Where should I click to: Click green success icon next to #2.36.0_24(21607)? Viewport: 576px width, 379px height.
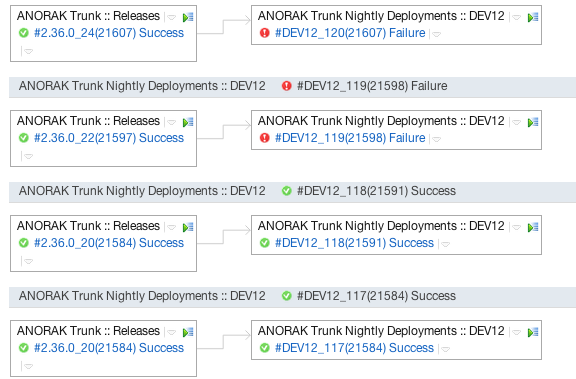coord(24,33)
